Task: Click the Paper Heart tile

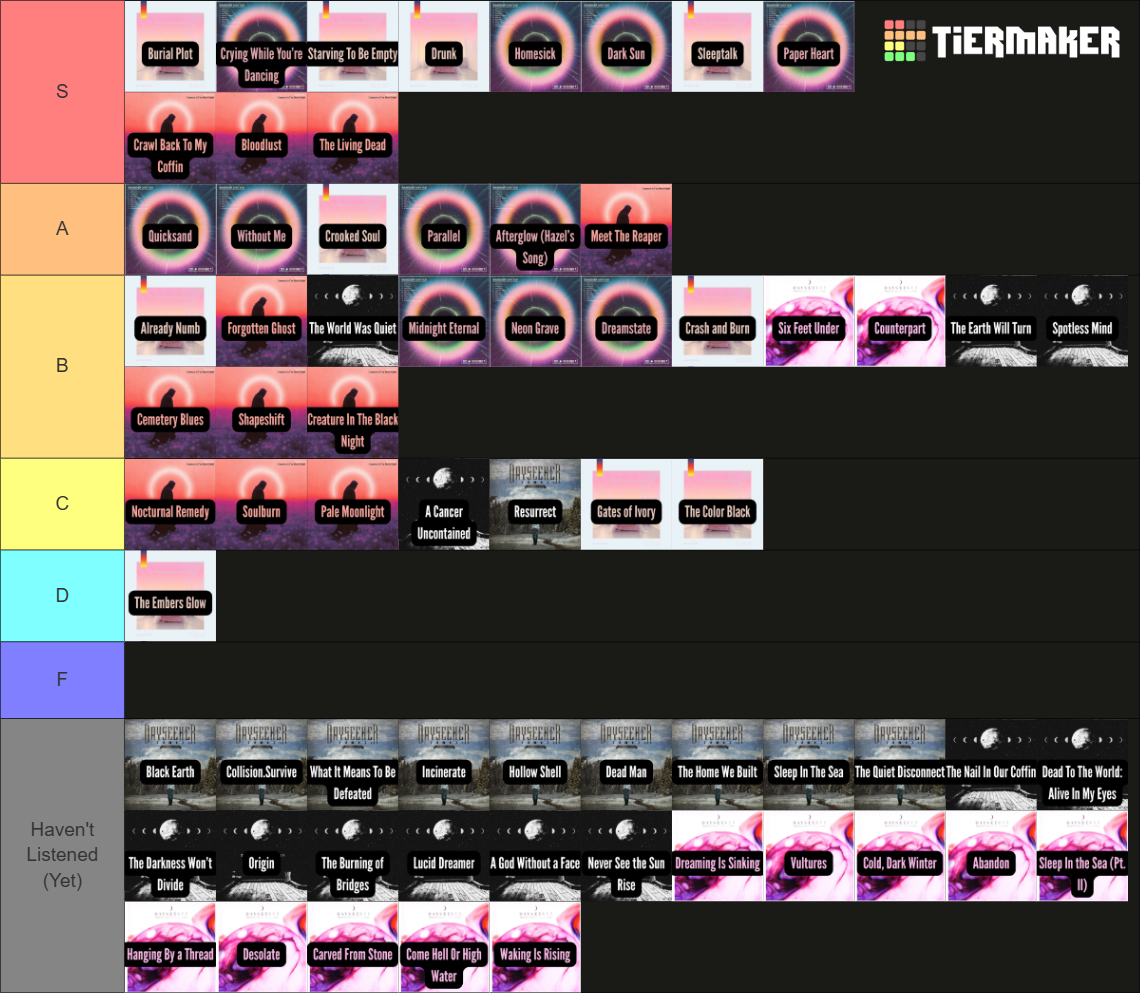Action: tap(809, 47)
